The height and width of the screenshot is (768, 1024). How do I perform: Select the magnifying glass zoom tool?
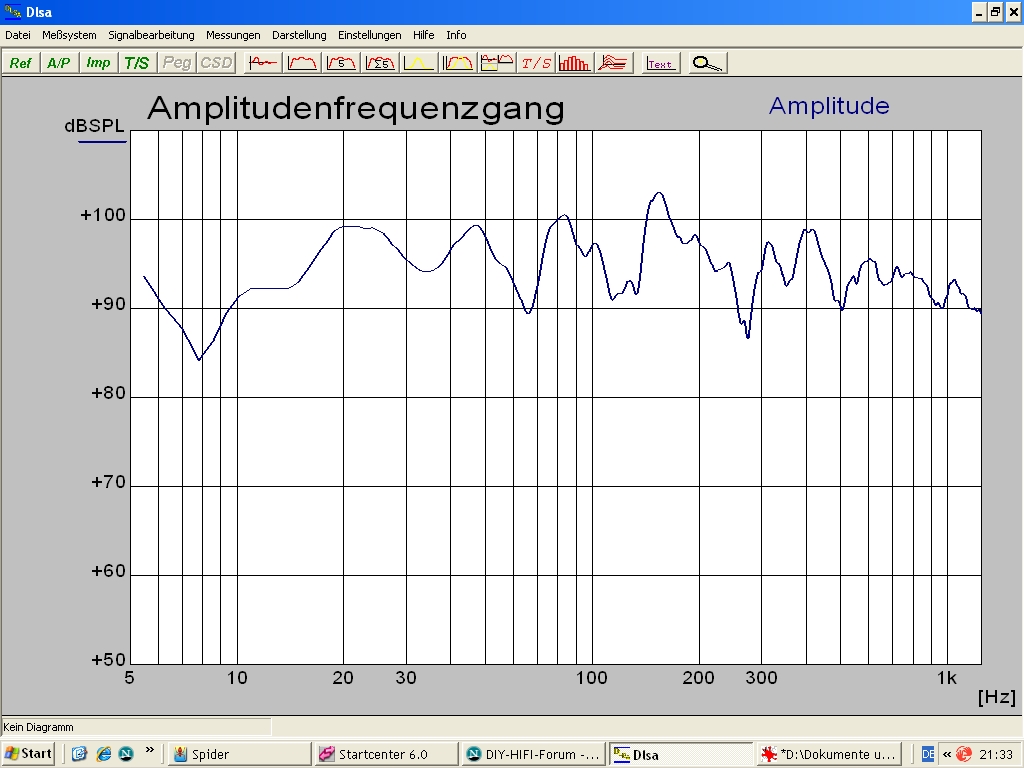pyautogui.click(x=707, y=63)
